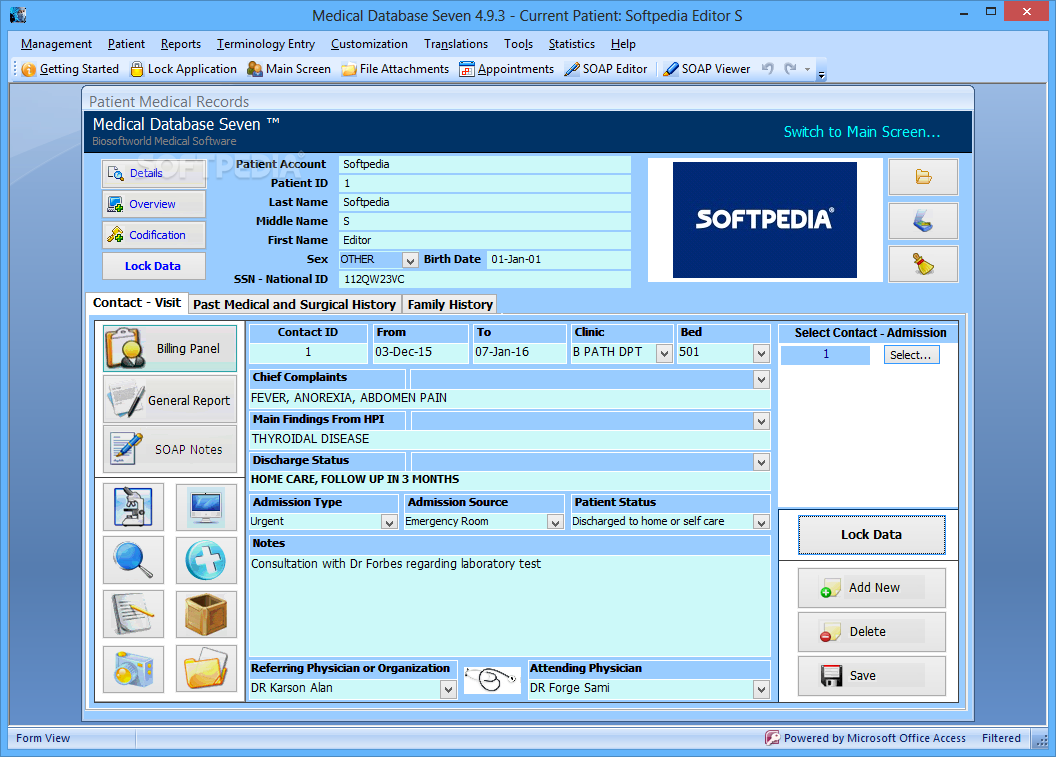
Task: Click the stethoscope icon between physicians
Action: coord(492,680)
